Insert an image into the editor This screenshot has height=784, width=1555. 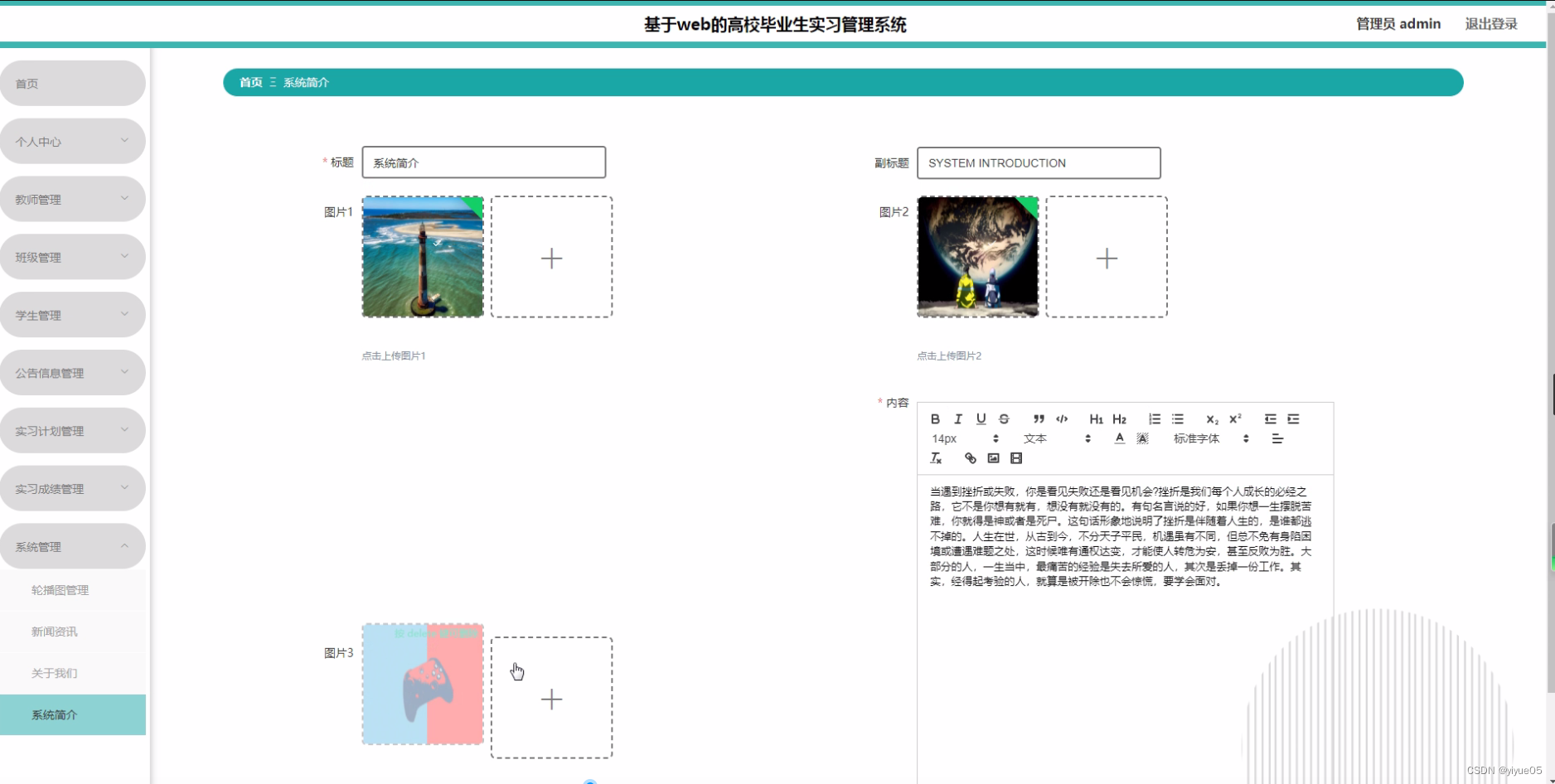click(x=993, y=458)
